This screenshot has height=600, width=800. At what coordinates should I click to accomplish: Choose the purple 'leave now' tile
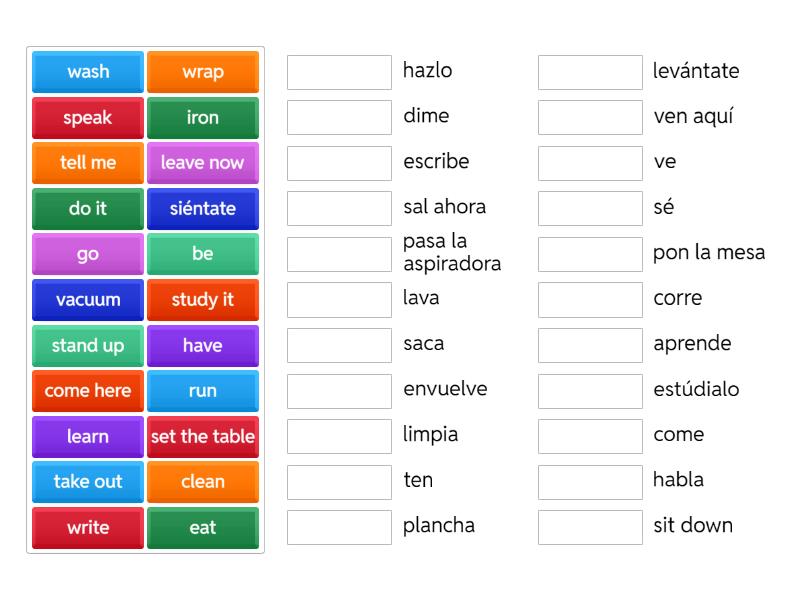[x=203, y=163]
